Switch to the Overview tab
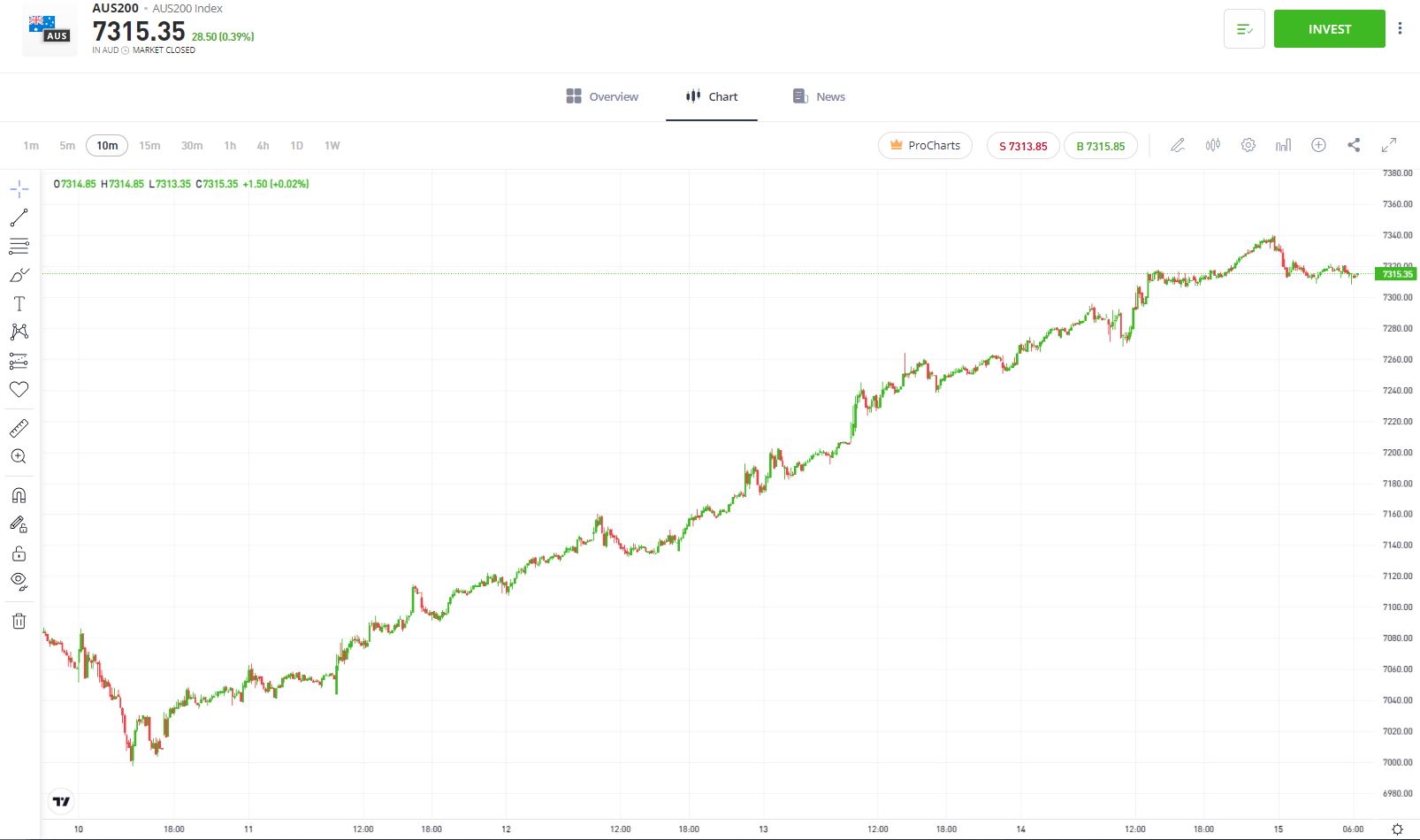 [x=602, y=96]
